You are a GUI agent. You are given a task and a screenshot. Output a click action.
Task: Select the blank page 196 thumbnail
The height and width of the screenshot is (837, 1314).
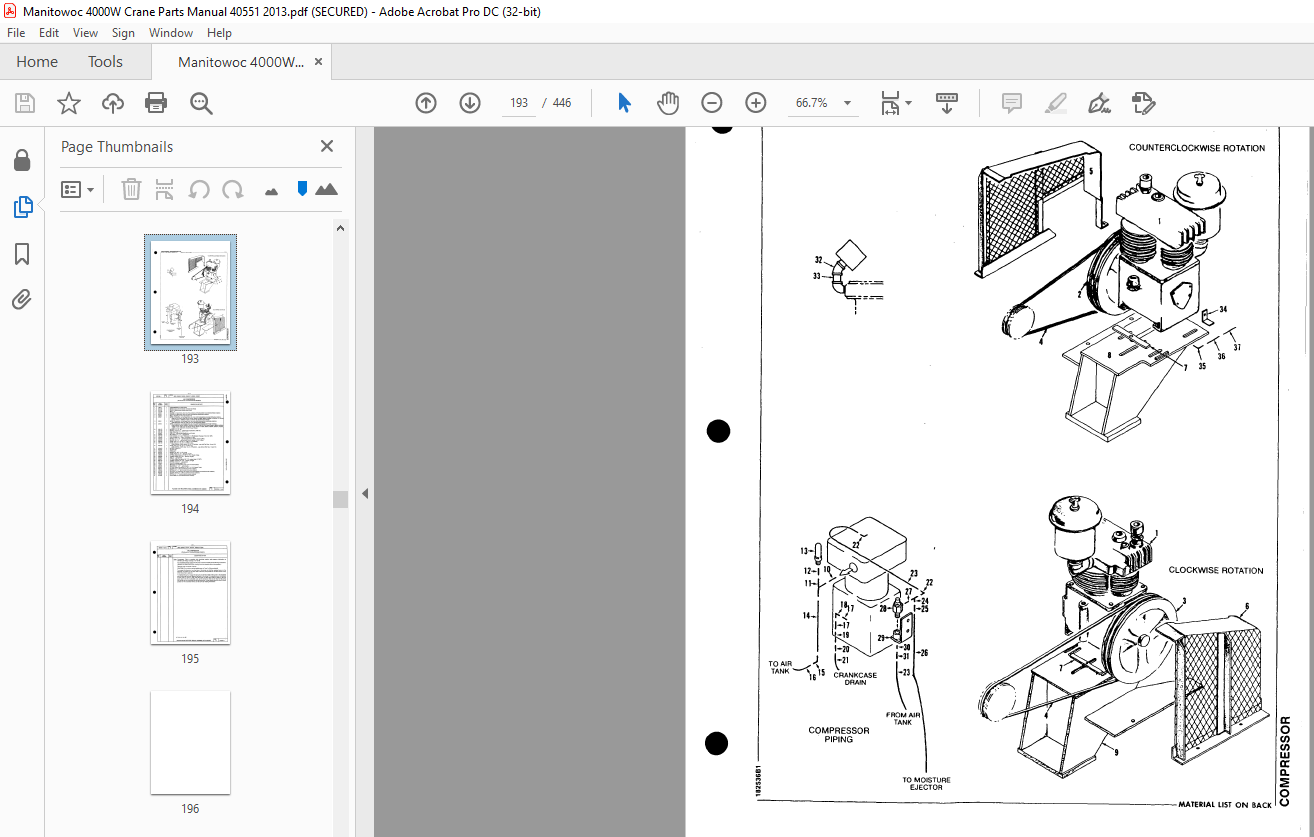point(190,743)
